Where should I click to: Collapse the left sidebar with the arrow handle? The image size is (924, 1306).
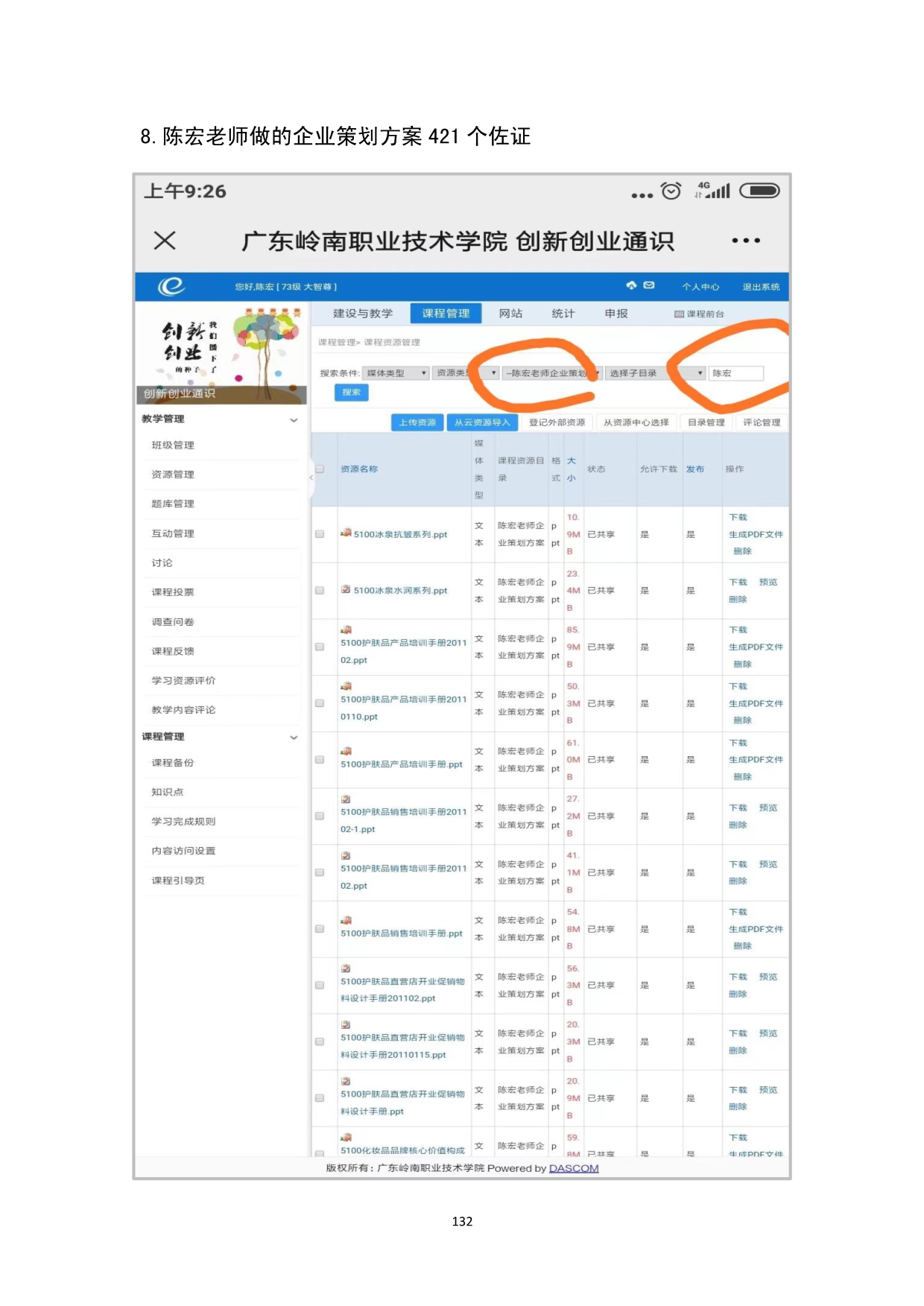click(311, 477)
